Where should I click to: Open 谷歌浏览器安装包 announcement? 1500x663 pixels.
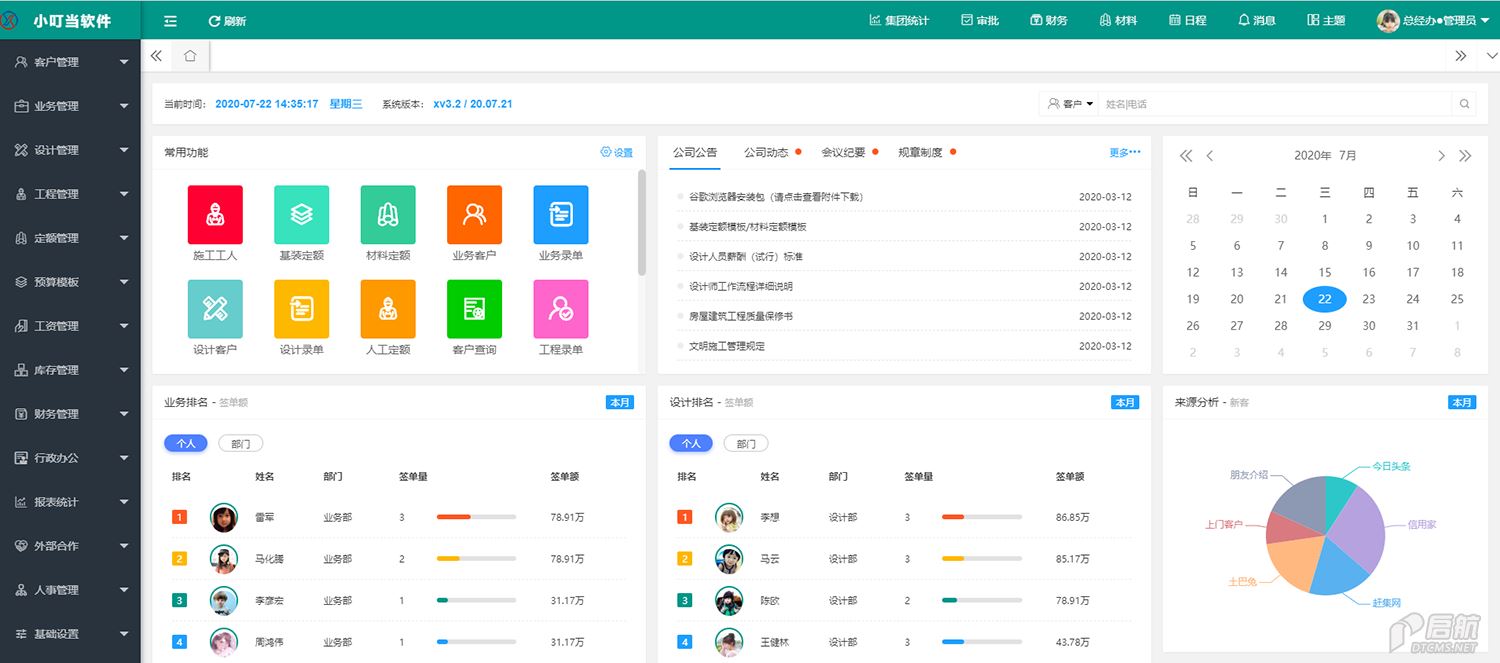point(775,197)
